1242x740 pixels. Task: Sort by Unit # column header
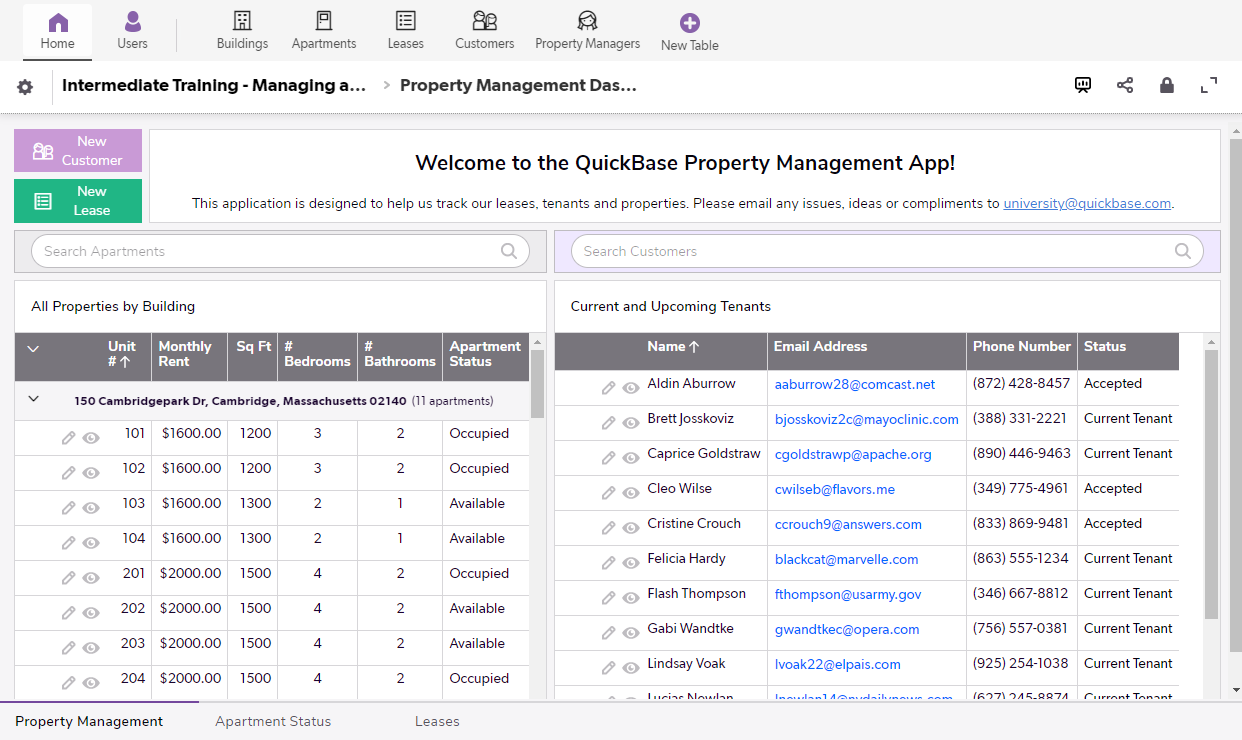tap(122, 354)
